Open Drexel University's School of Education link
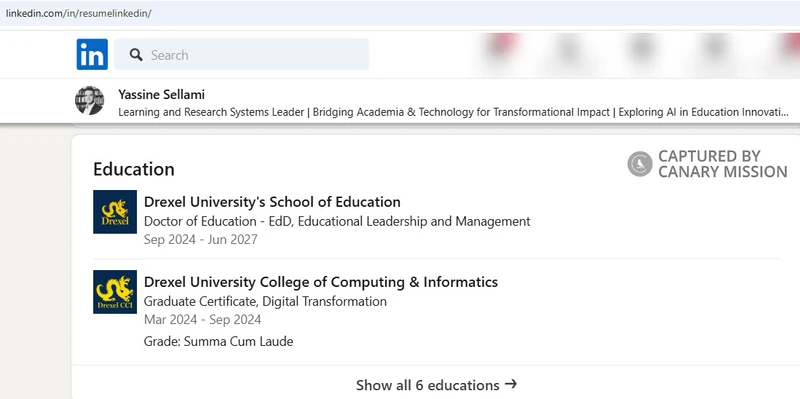 coord(272,202)
